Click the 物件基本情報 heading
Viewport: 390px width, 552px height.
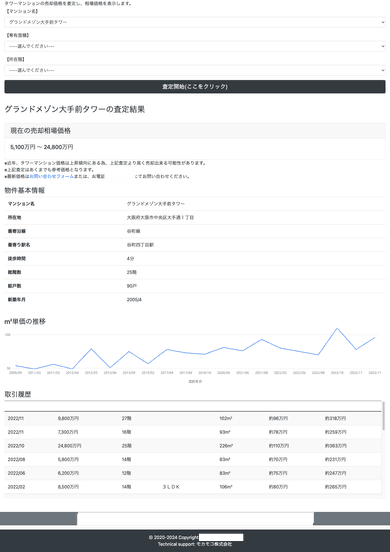coord(25,190)
